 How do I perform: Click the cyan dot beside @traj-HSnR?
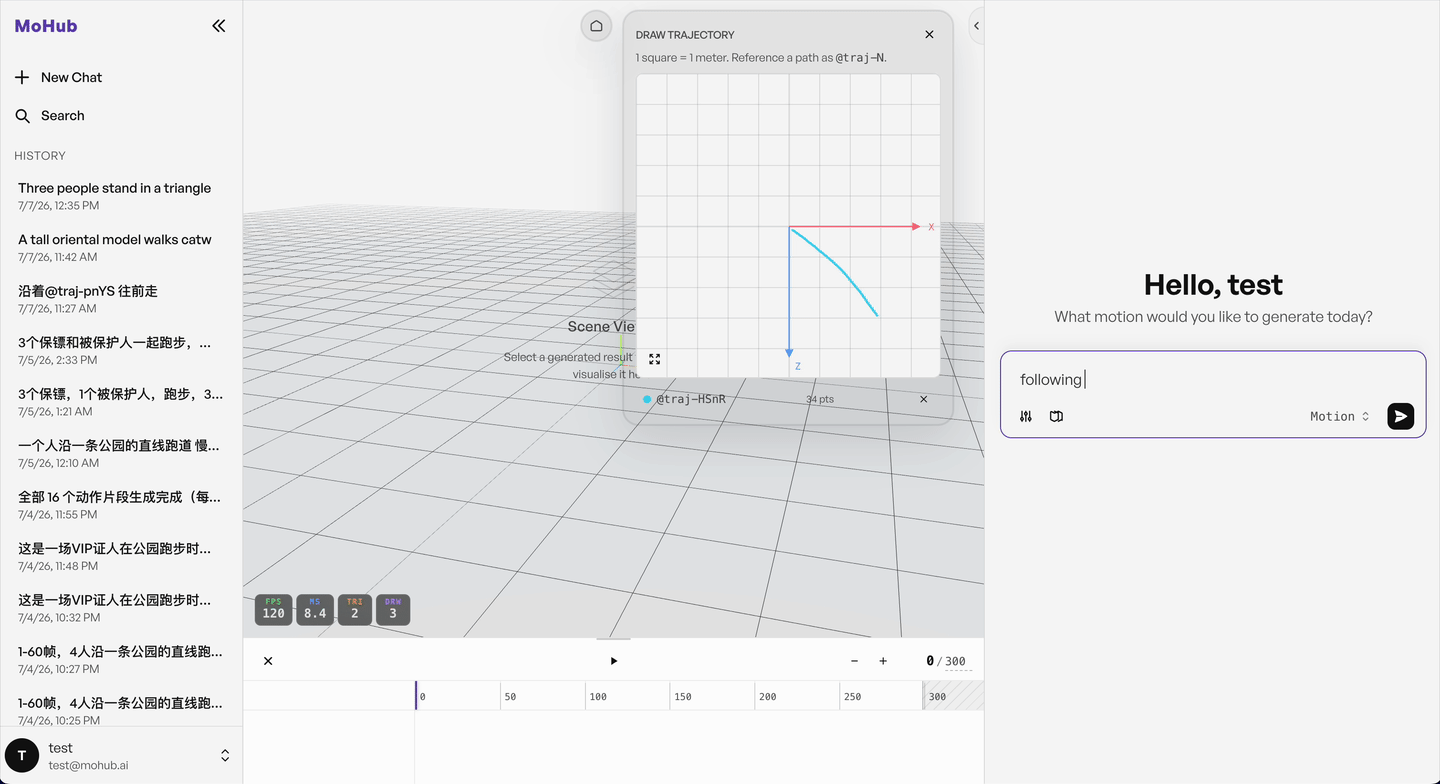pyautogui.click(x=647, y=399)
